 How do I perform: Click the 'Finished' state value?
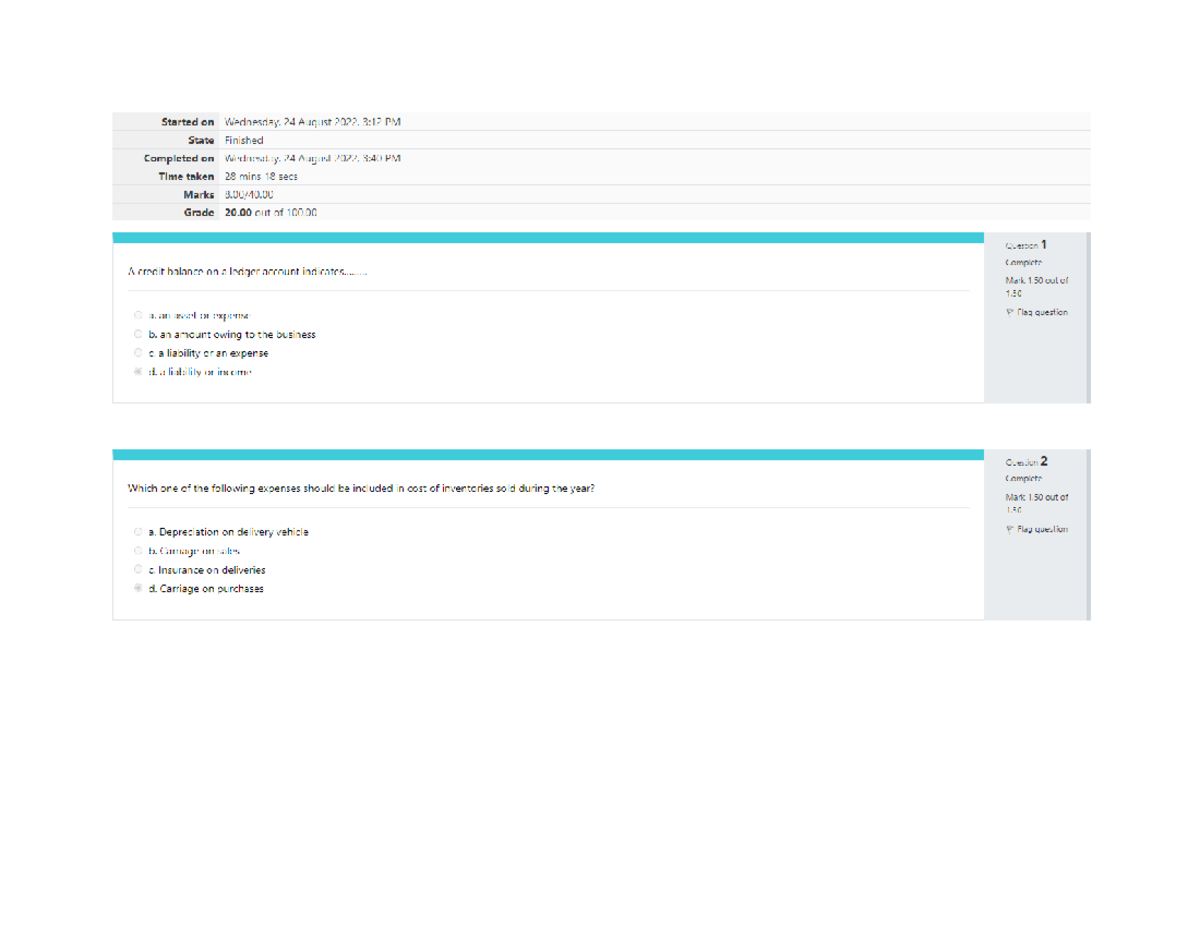243,140
